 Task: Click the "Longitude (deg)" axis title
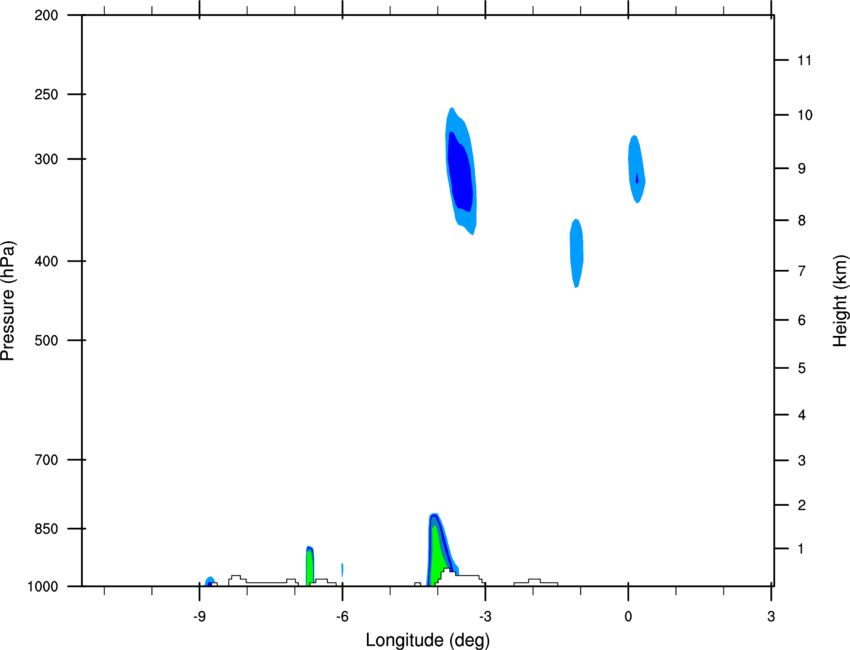[428, 640]
